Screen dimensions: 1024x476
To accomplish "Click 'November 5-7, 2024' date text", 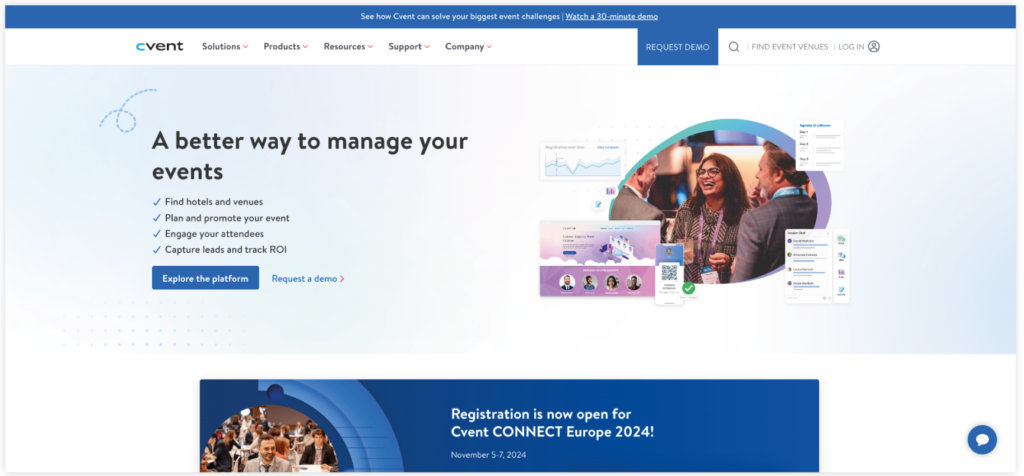I will pyautogui.click(x=488, y=454).
